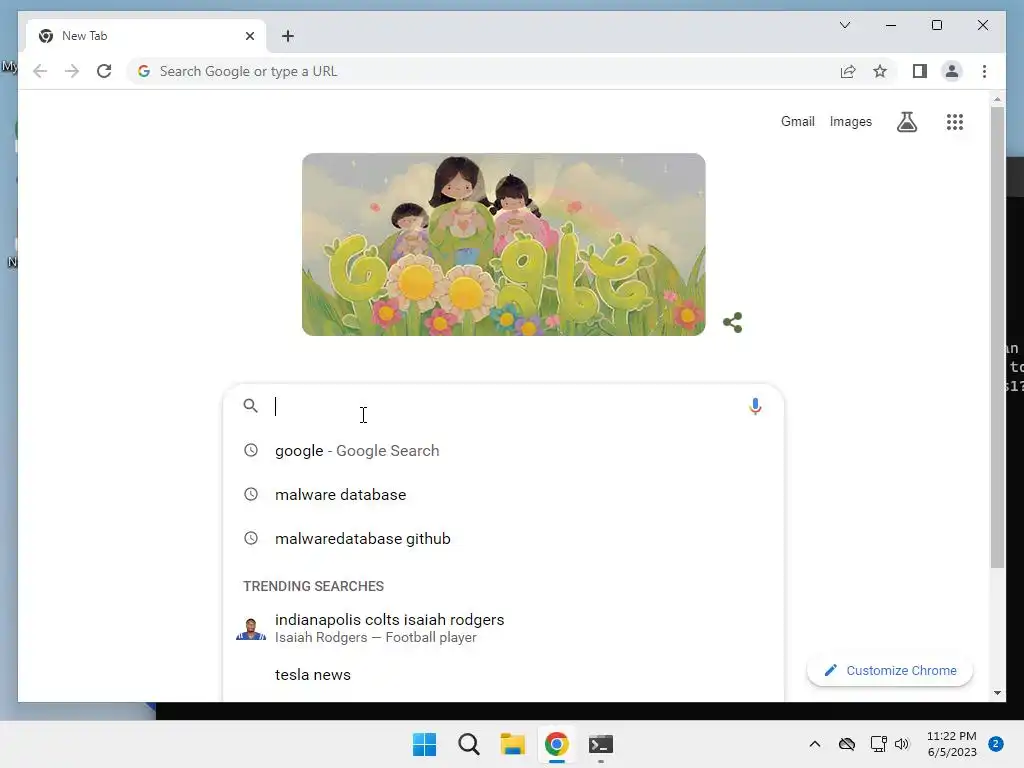Open the Windows Start menu
The image size is (1024, 768).
(x=424, y=744)
